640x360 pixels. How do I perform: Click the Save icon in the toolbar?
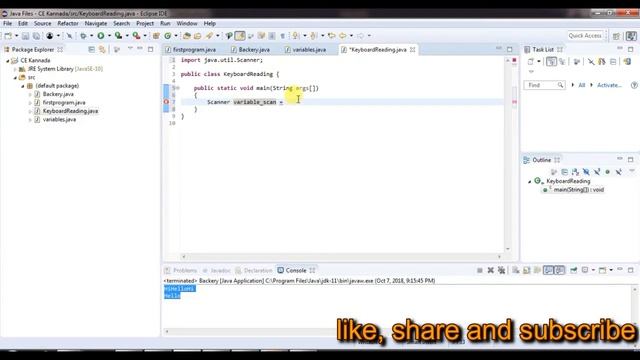point(25,36)
